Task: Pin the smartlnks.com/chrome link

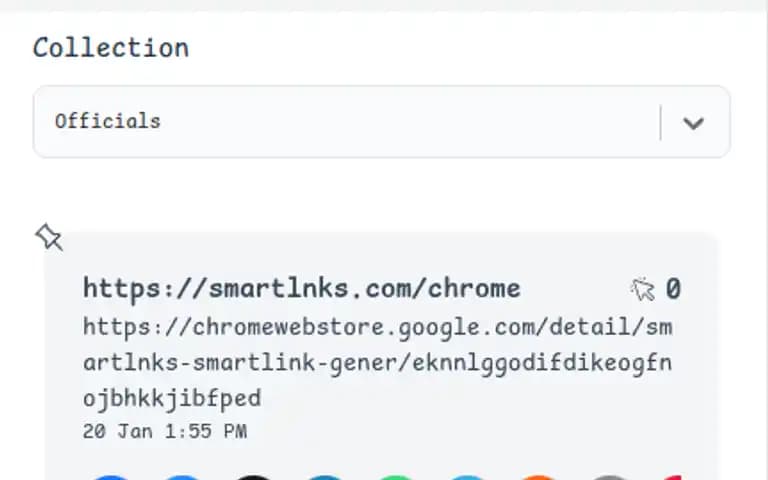Action: click(49, 238)
